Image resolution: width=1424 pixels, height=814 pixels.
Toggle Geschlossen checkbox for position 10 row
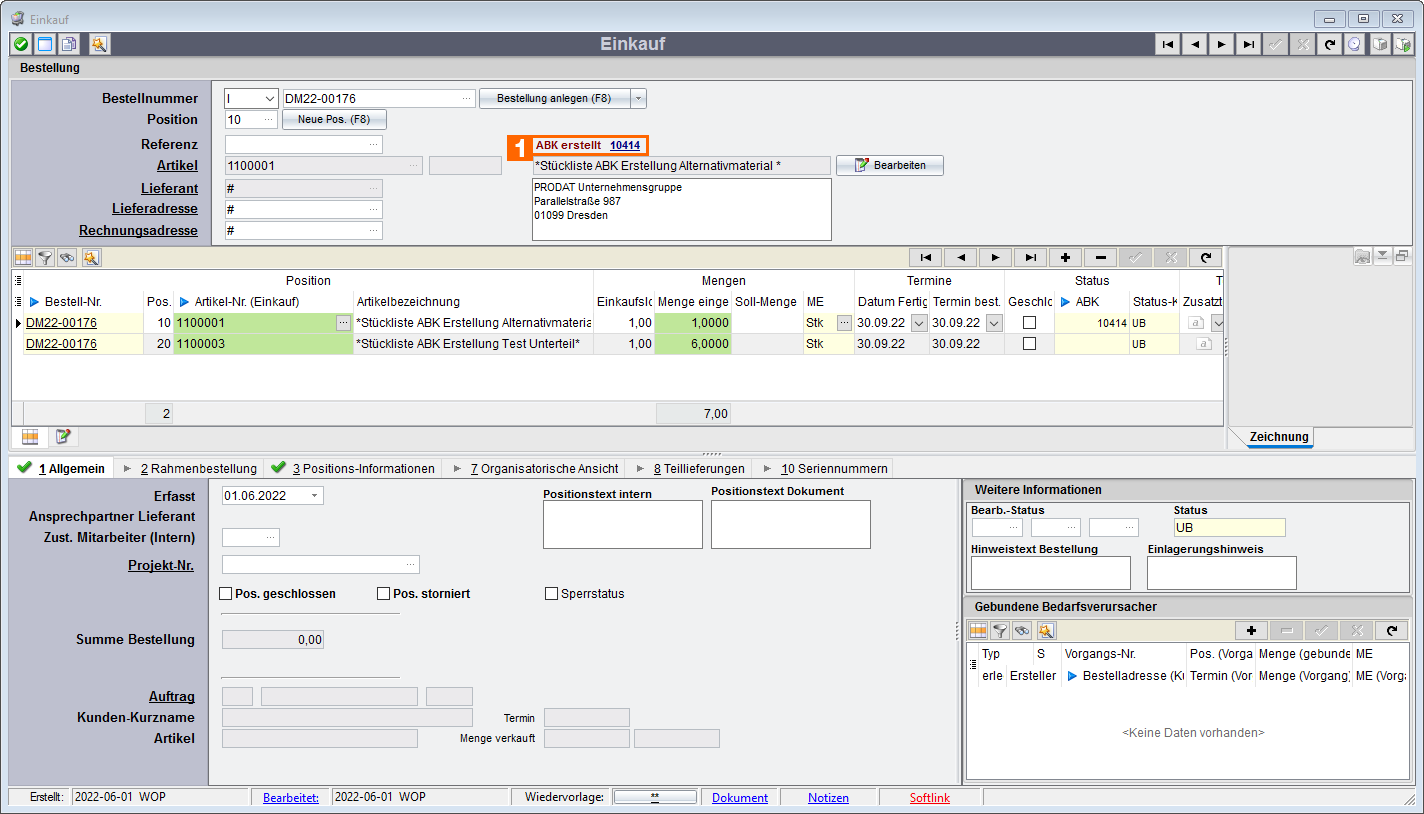[x=1029, y=323]
